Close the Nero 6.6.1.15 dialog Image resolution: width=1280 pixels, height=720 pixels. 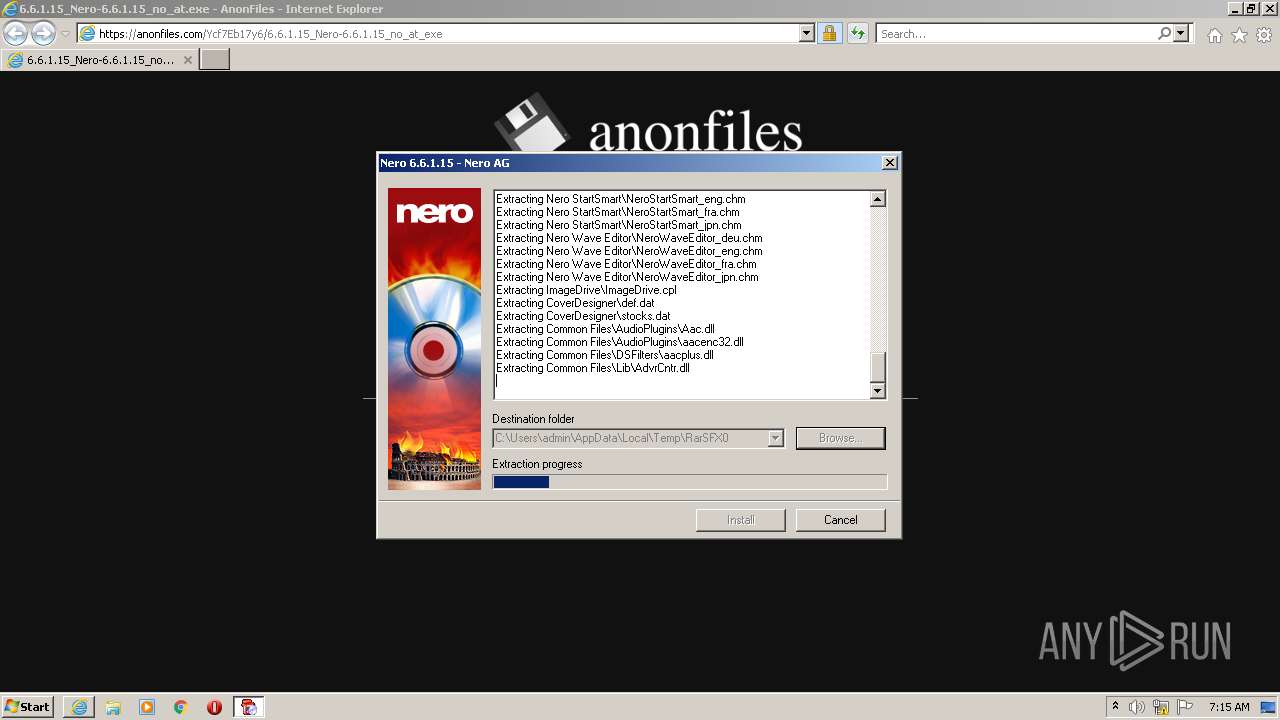point(890,163)
